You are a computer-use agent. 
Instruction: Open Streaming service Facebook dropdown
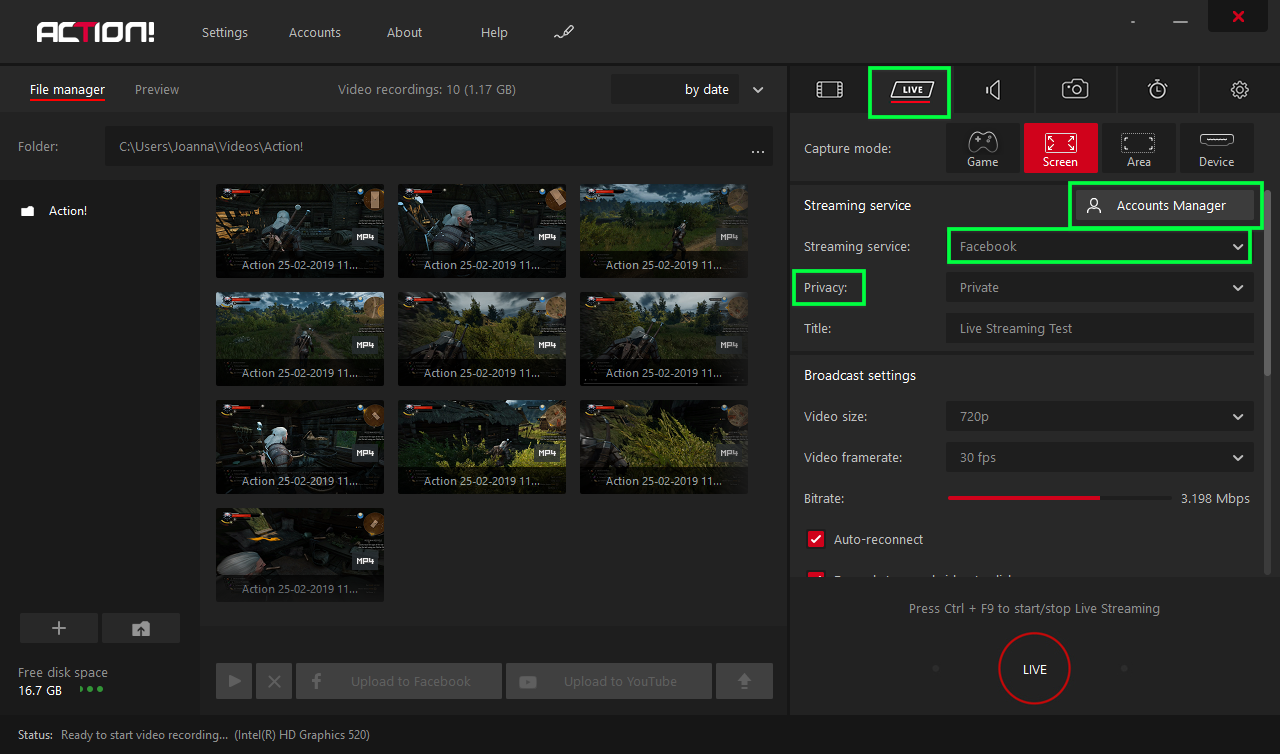(x=1100, y=246)
